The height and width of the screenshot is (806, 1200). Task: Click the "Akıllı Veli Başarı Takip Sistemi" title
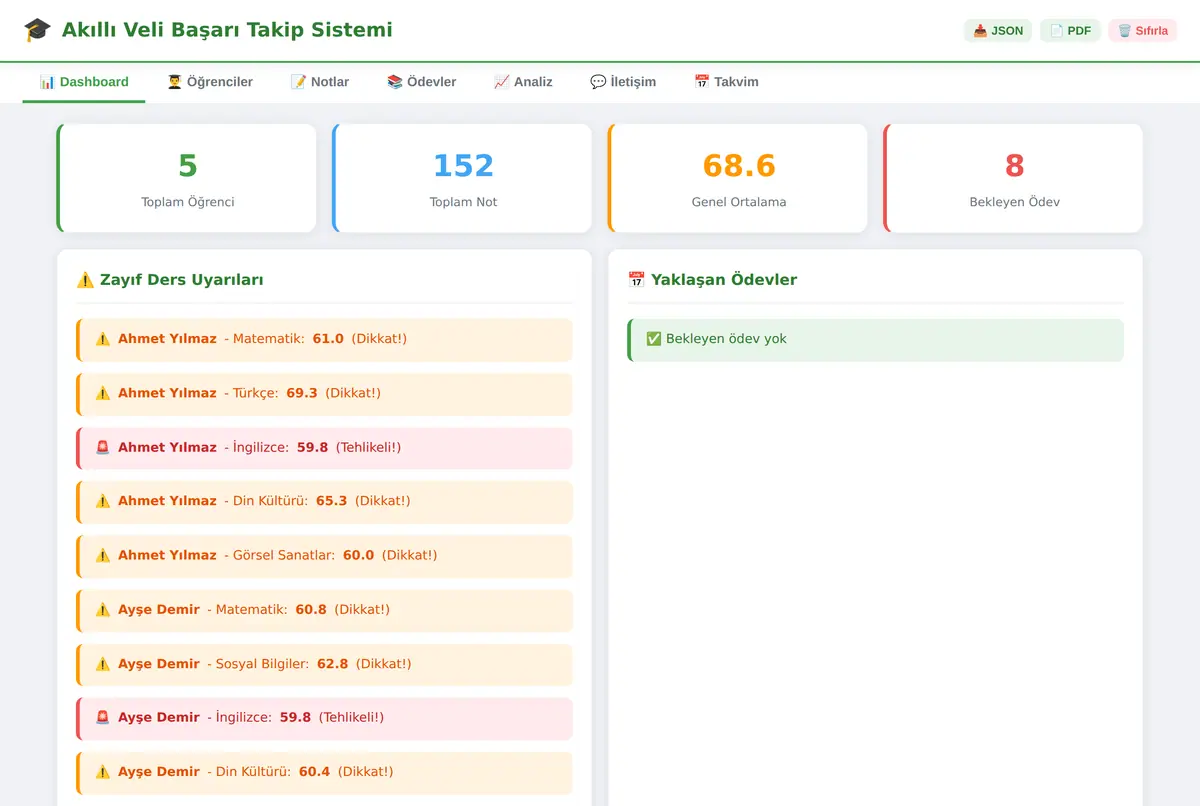[x=227, y=30]
